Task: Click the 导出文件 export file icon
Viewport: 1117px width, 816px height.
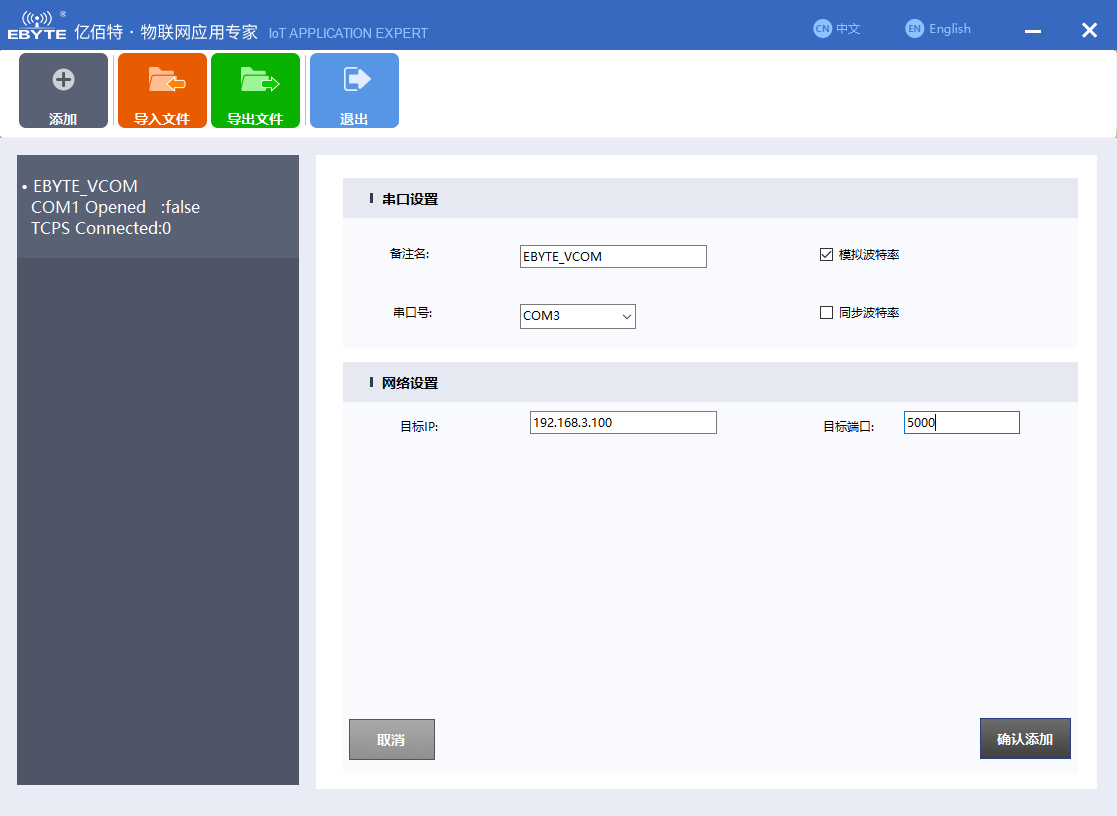Action: pyautogui.click(x=255, y=80)
